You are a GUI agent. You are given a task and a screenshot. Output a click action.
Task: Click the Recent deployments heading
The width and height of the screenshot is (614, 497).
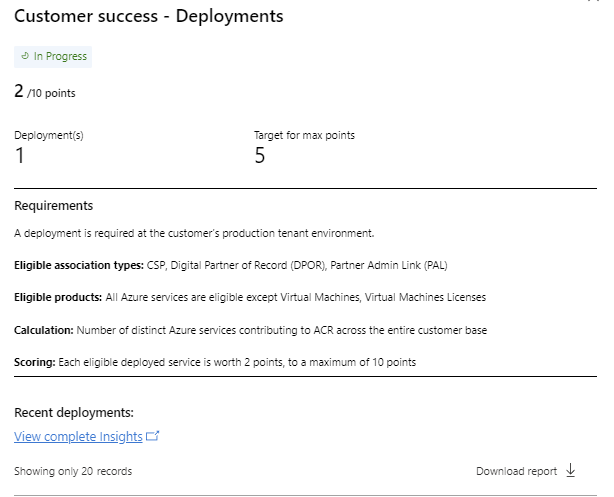74,412
